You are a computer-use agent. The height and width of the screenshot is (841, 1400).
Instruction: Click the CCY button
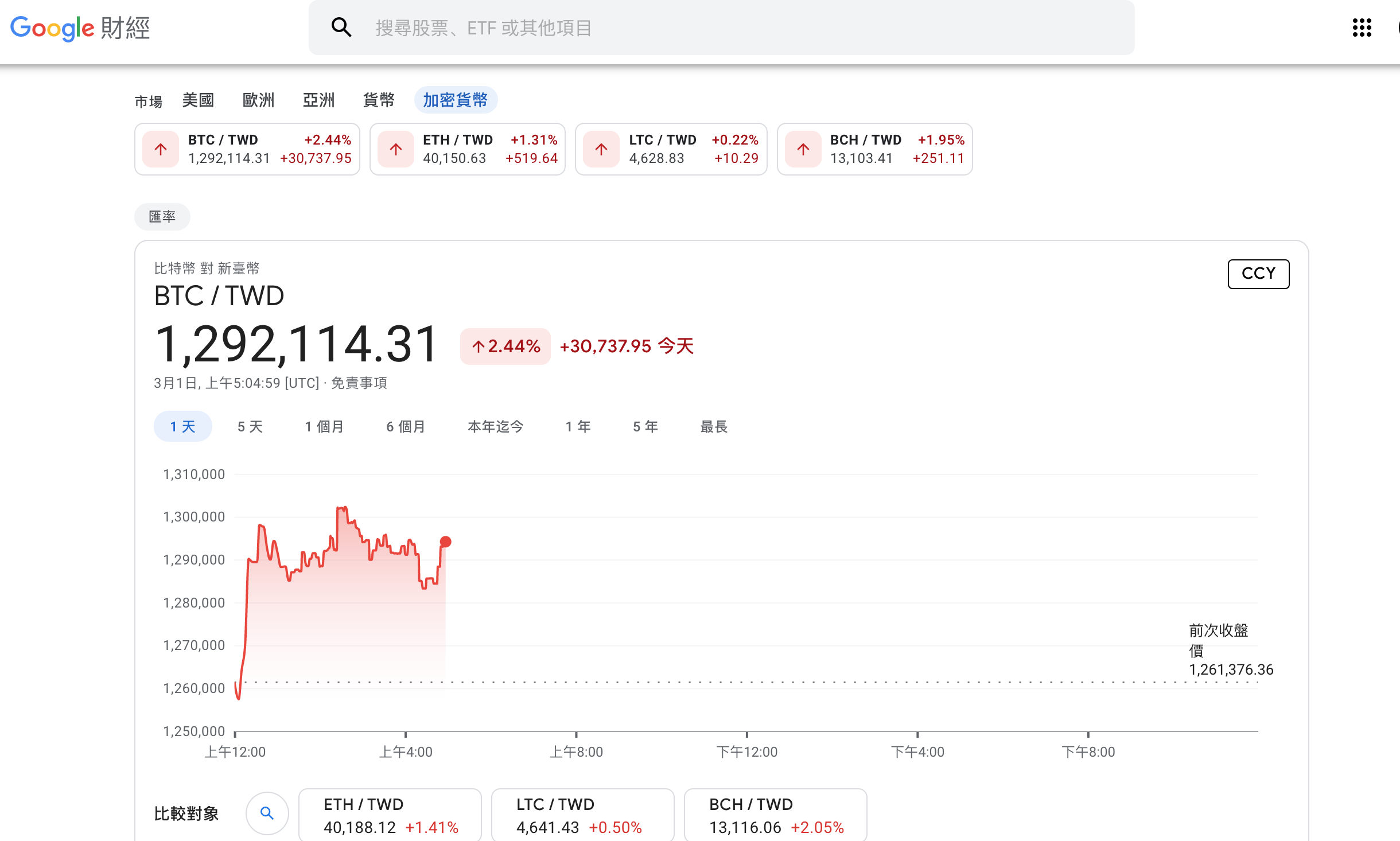pyautogui.click(x=1258, y=274)
